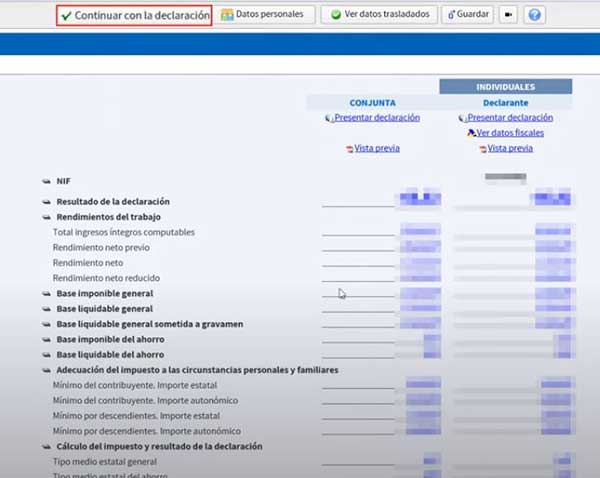The height and width of the screenshot is (478, 600).
Task: Click arrow icon beside Base imponible del ahorro
Action: [x=46, y=340]
